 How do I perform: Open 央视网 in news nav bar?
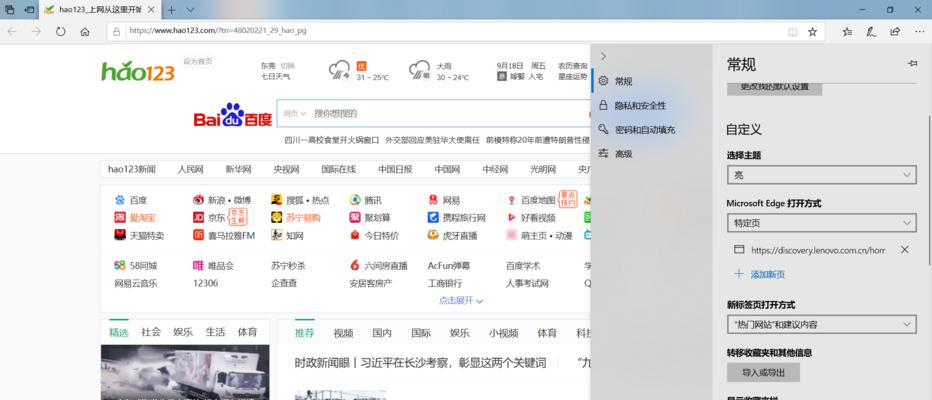[286, 169]
